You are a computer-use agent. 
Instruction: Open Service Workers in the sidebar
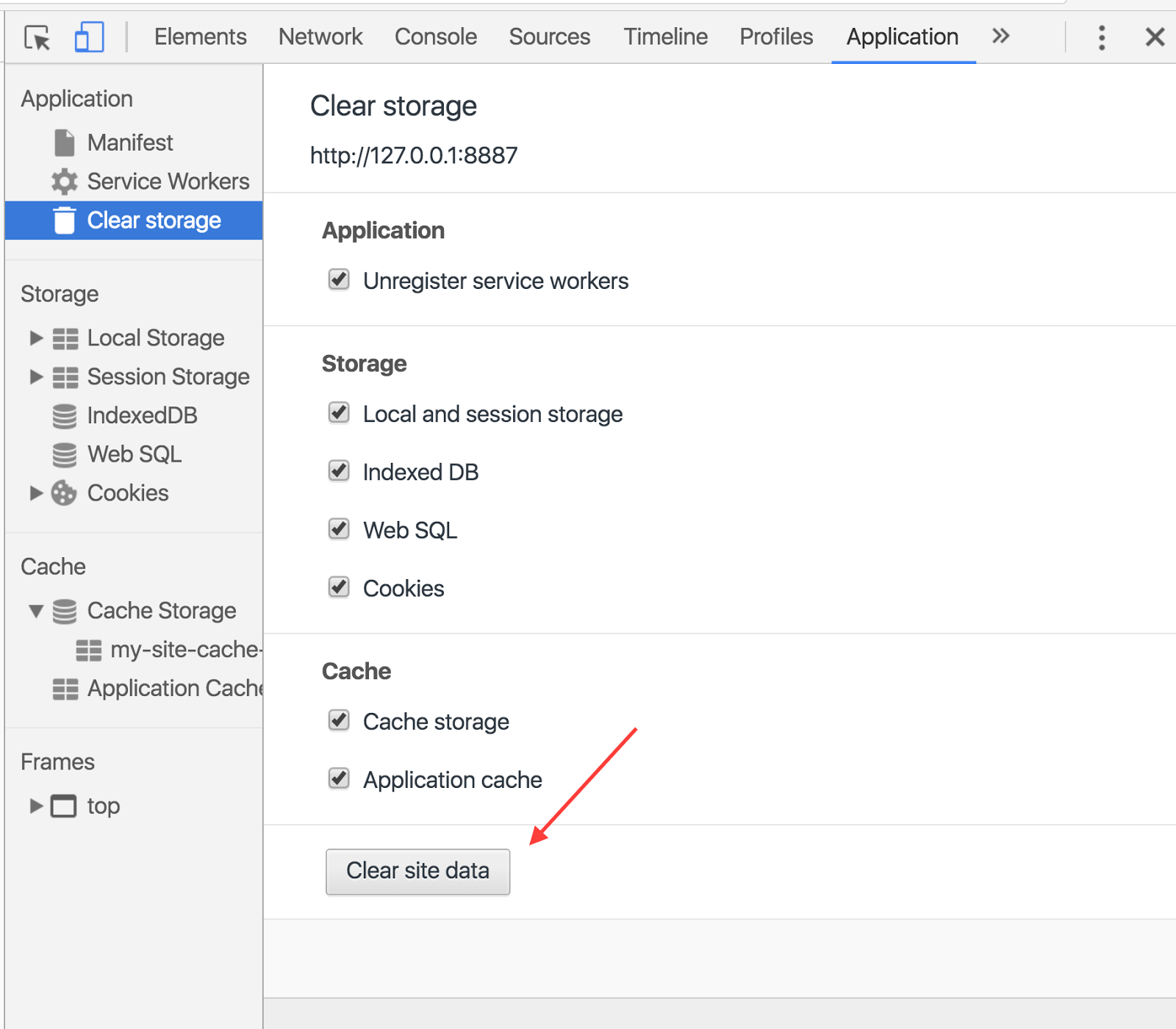pyautogui.click(x=168, y=182)
